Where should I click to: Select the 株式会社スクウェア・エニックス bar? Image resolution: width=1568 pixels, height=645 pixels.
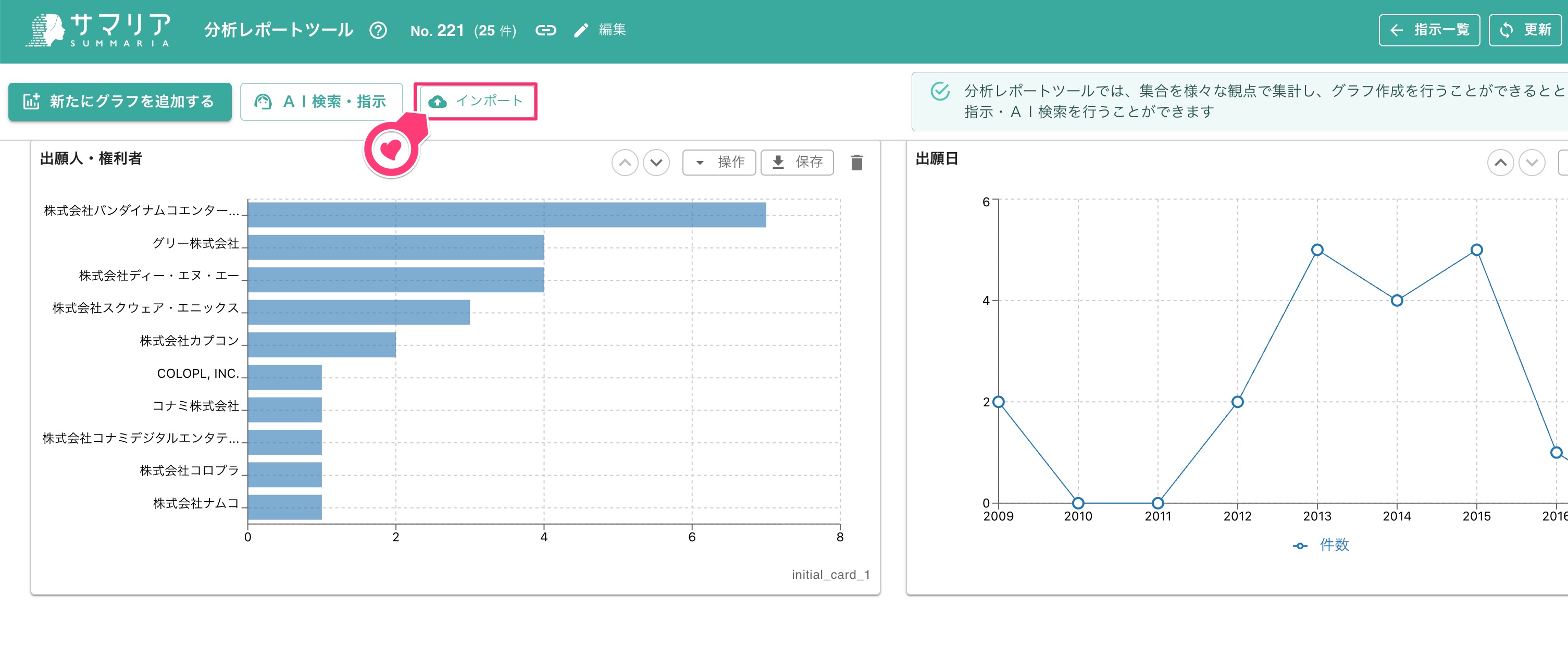coord(359,313)
